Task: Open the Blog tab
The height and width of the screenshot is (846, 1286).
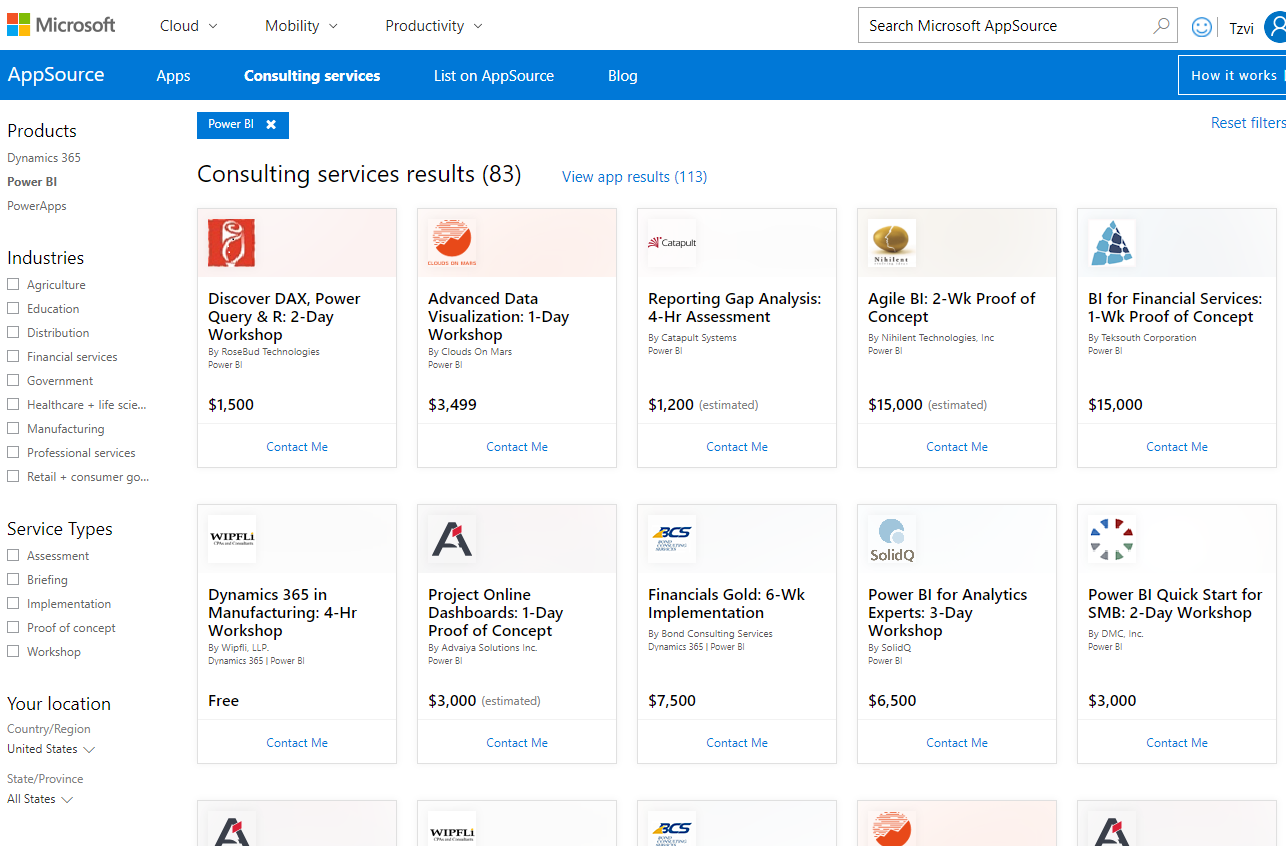Action: point(623,76)
